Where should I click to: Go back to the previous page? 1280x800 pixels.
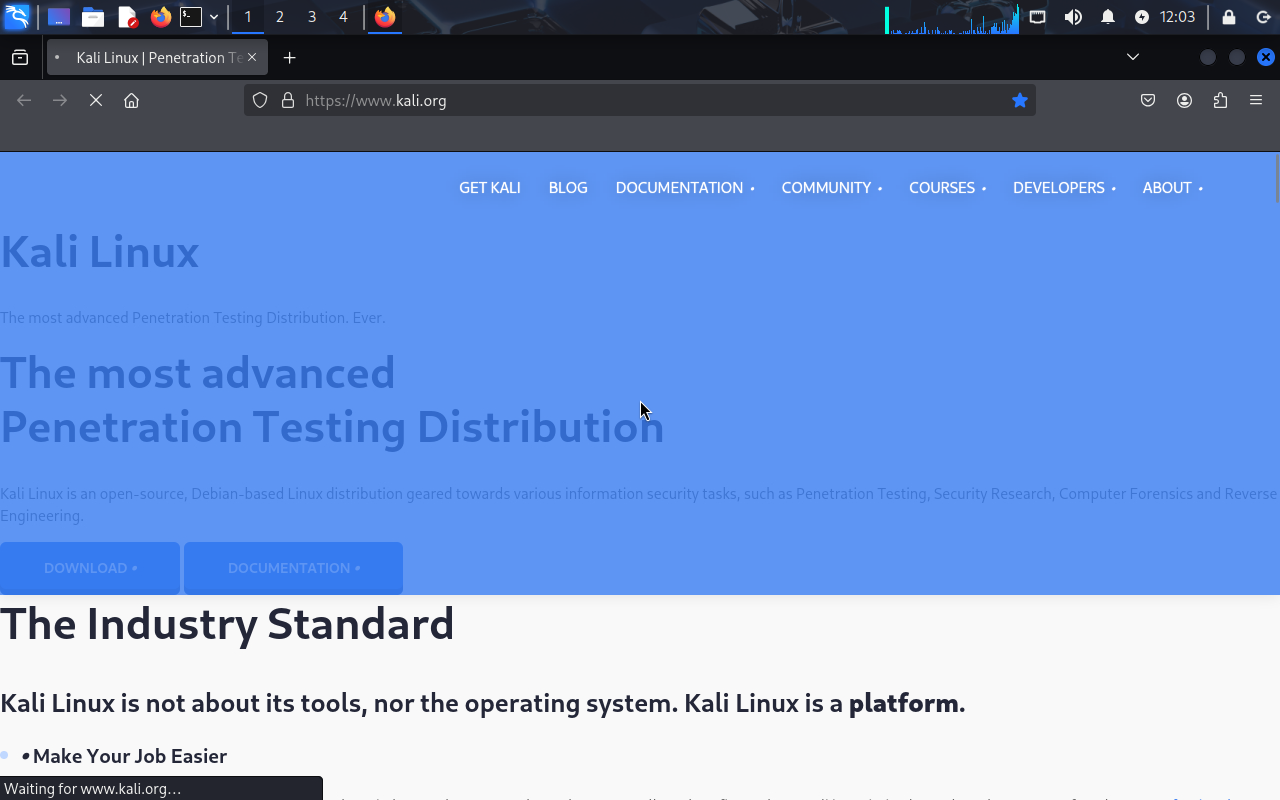pyautogui.click(x=24, y=100)
